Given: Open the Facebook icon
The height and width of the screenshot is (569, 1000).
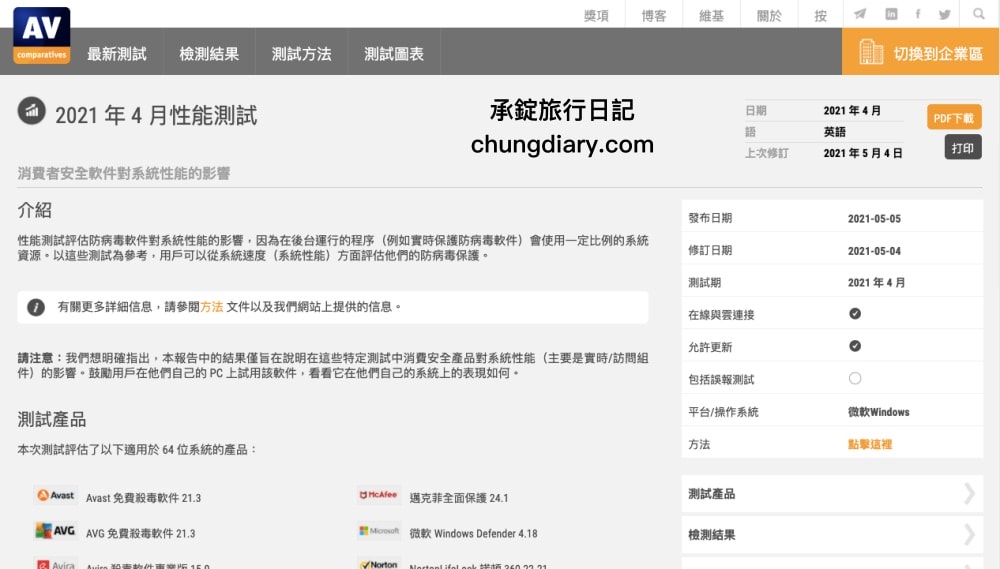Looking at the screenshot, I should [x=918, y=14].
